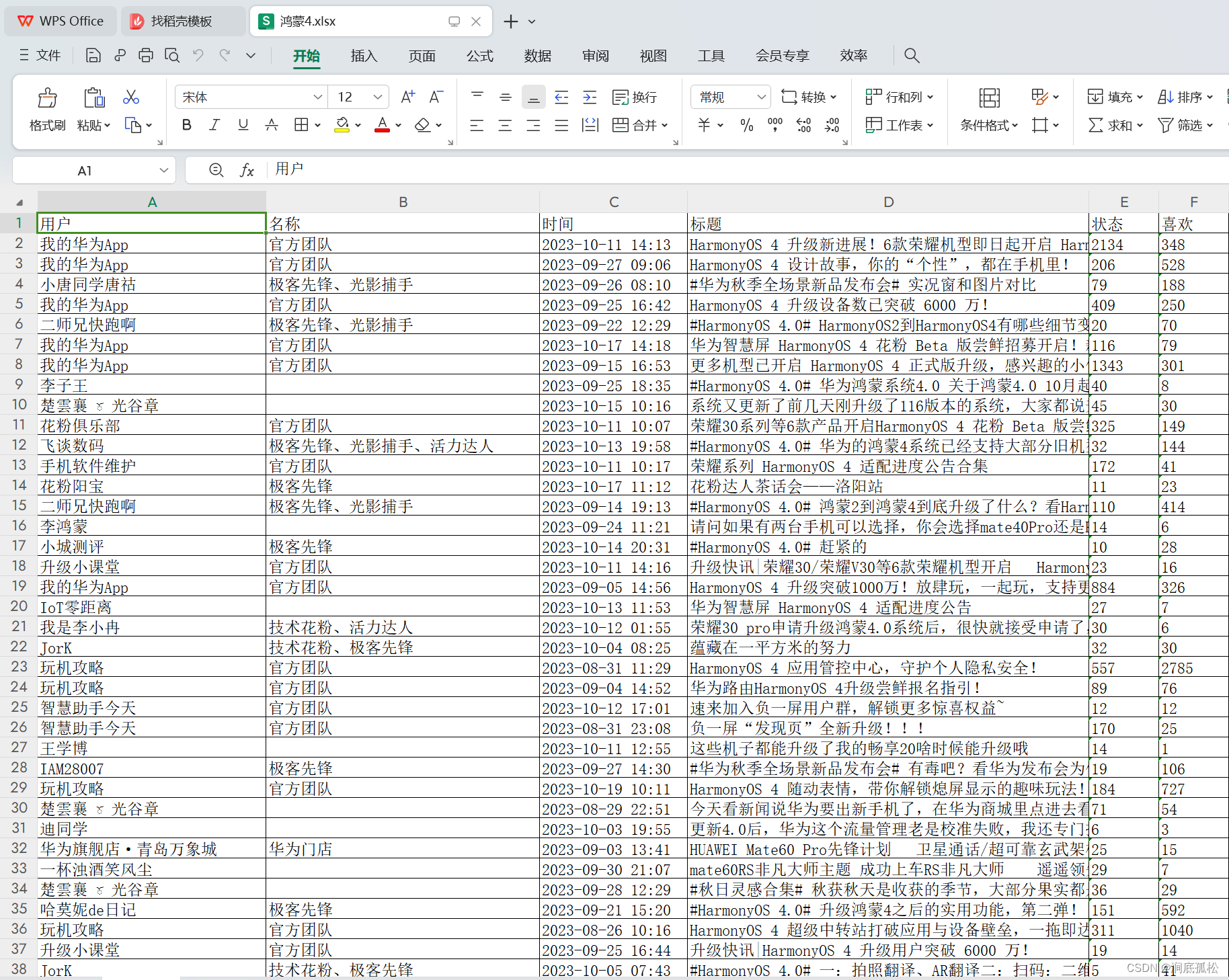Click the 条件格式 button

pyautogui.click(x=984, y=125)
